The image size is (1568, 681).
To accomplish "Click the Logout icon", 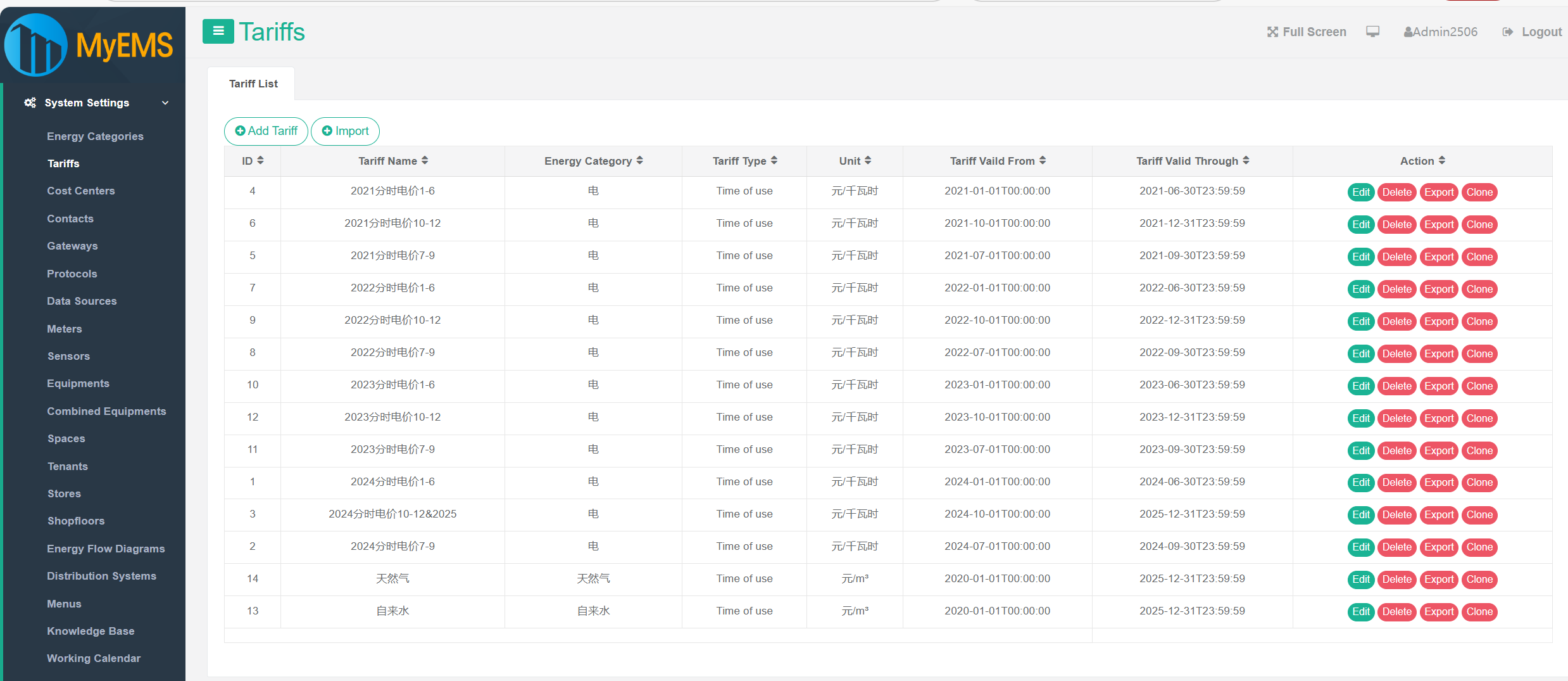I will (1507, 32).
